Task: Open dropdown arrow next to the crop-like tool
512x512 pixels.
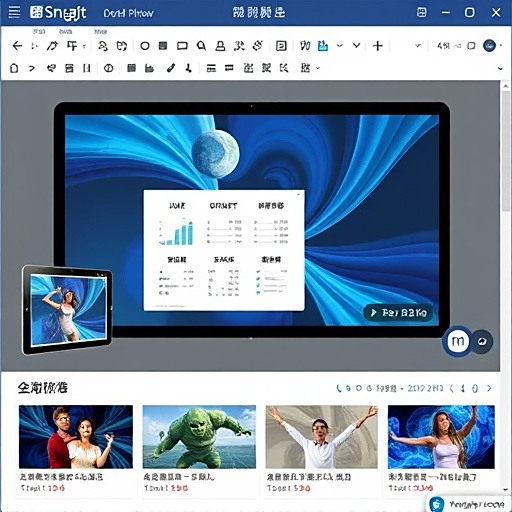Action: click(84, 46)
